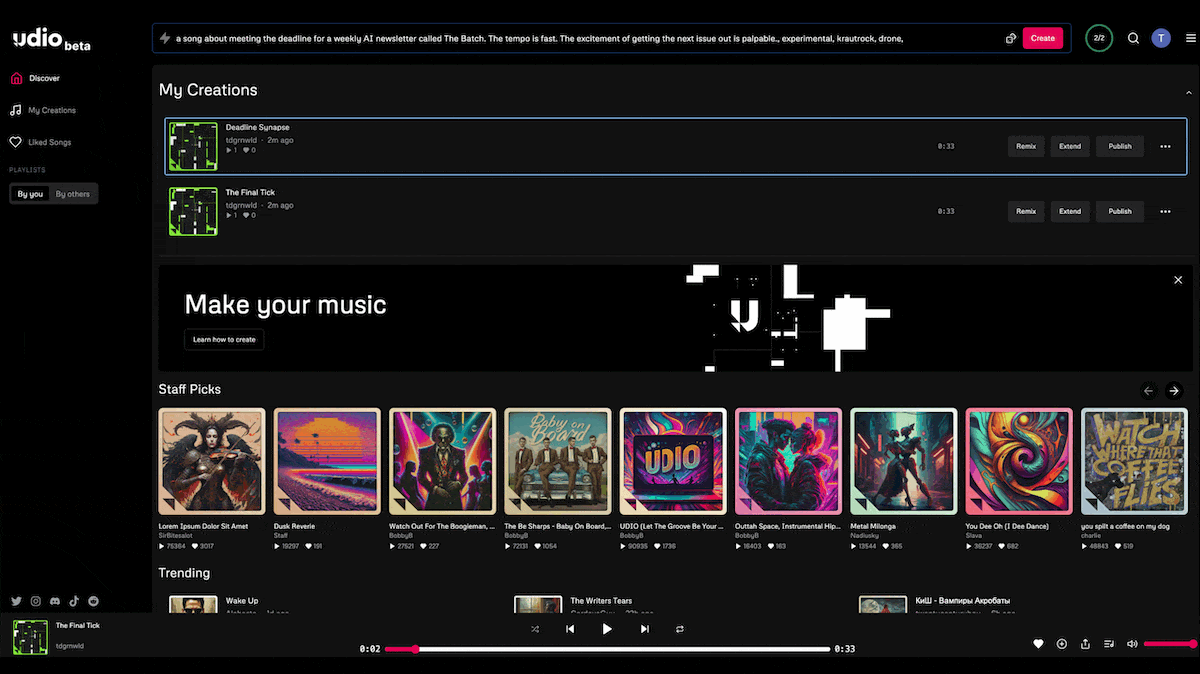Open the TikTok social link icon
The height and width of the screenshot is (674, 1200).
tap(74, 601)
